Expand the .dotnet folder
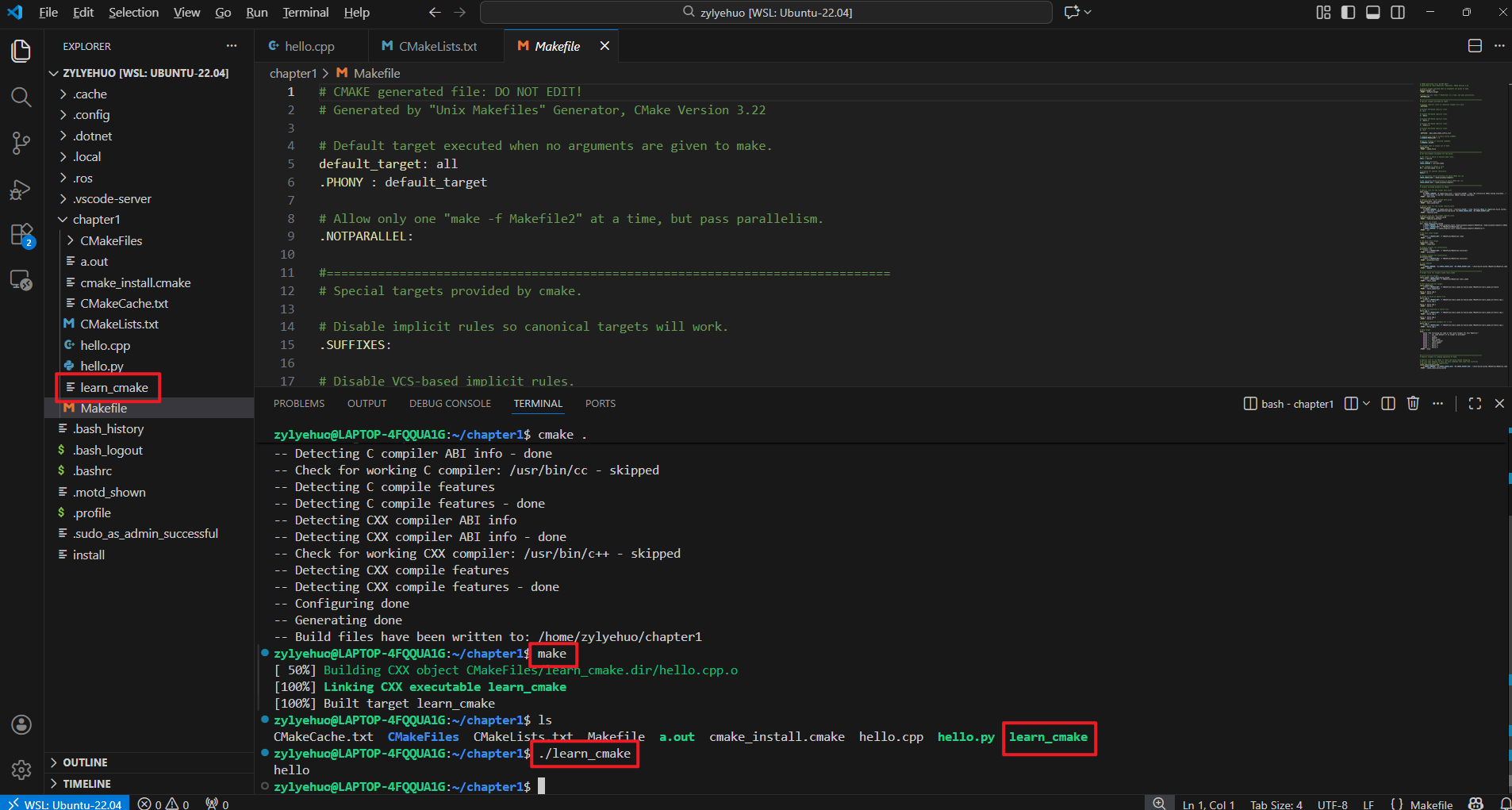Screen dimensions: 1512x810 pyautogui.click(x=149, y=136)
